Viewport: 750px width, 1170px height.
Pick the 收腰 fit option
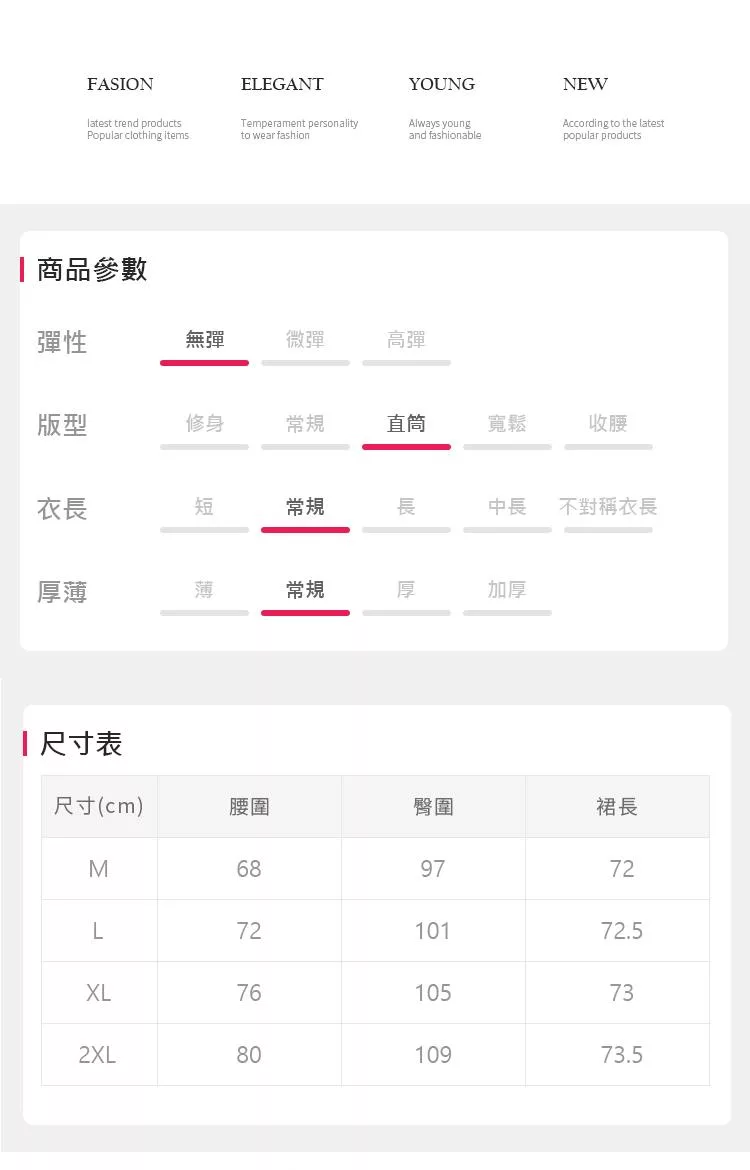pos(608,424)
